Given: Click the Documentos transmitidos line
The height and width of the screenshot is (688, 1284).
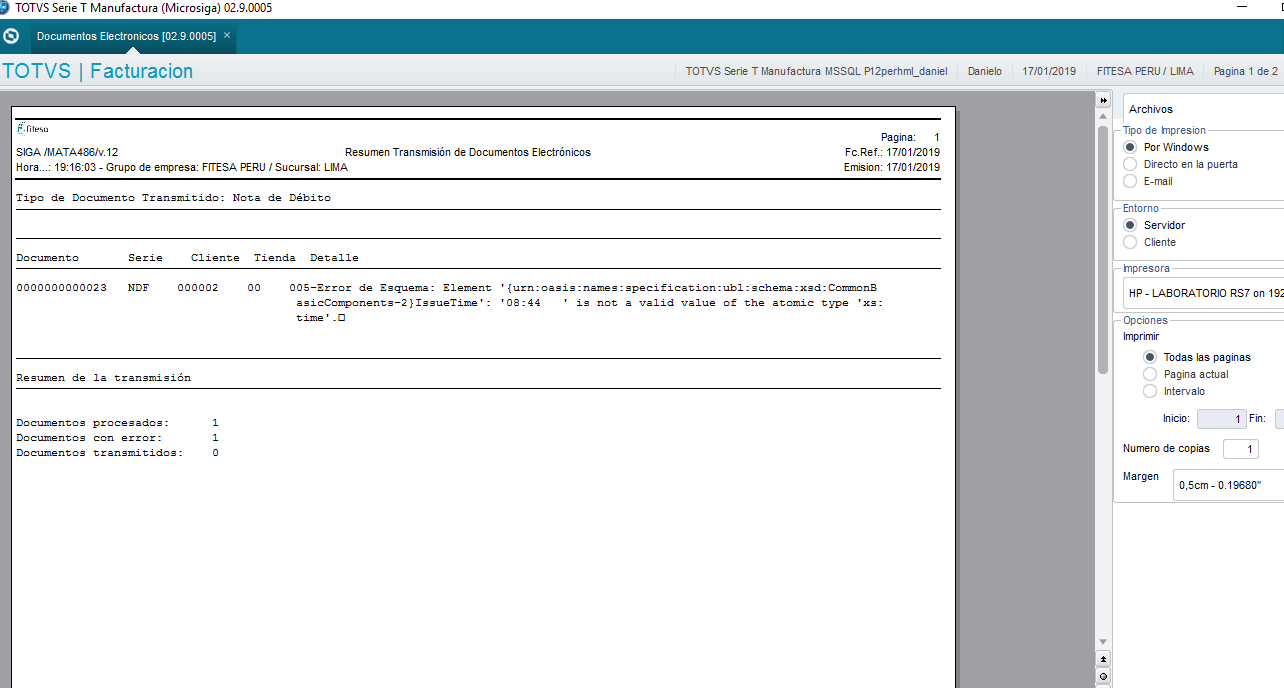Looking at the screenshot, I should coord(117,453).
